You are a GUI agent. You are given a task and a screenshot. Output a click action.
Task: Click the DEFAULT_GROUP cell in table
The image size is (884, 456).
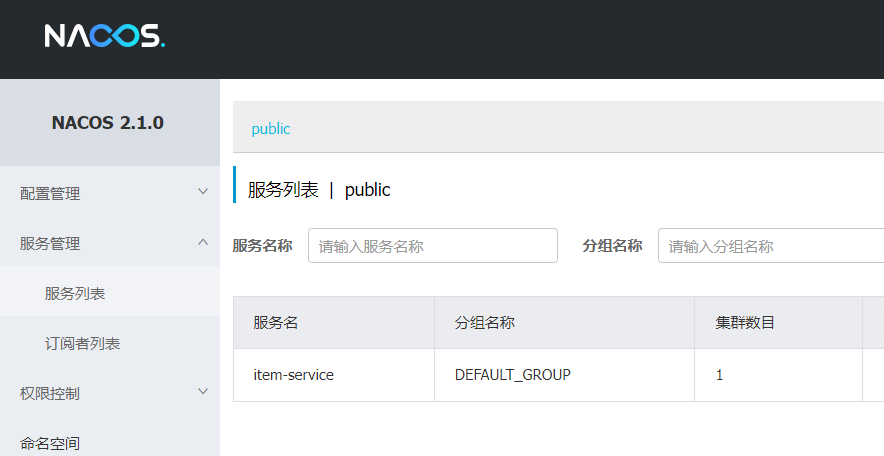point(513,375)
